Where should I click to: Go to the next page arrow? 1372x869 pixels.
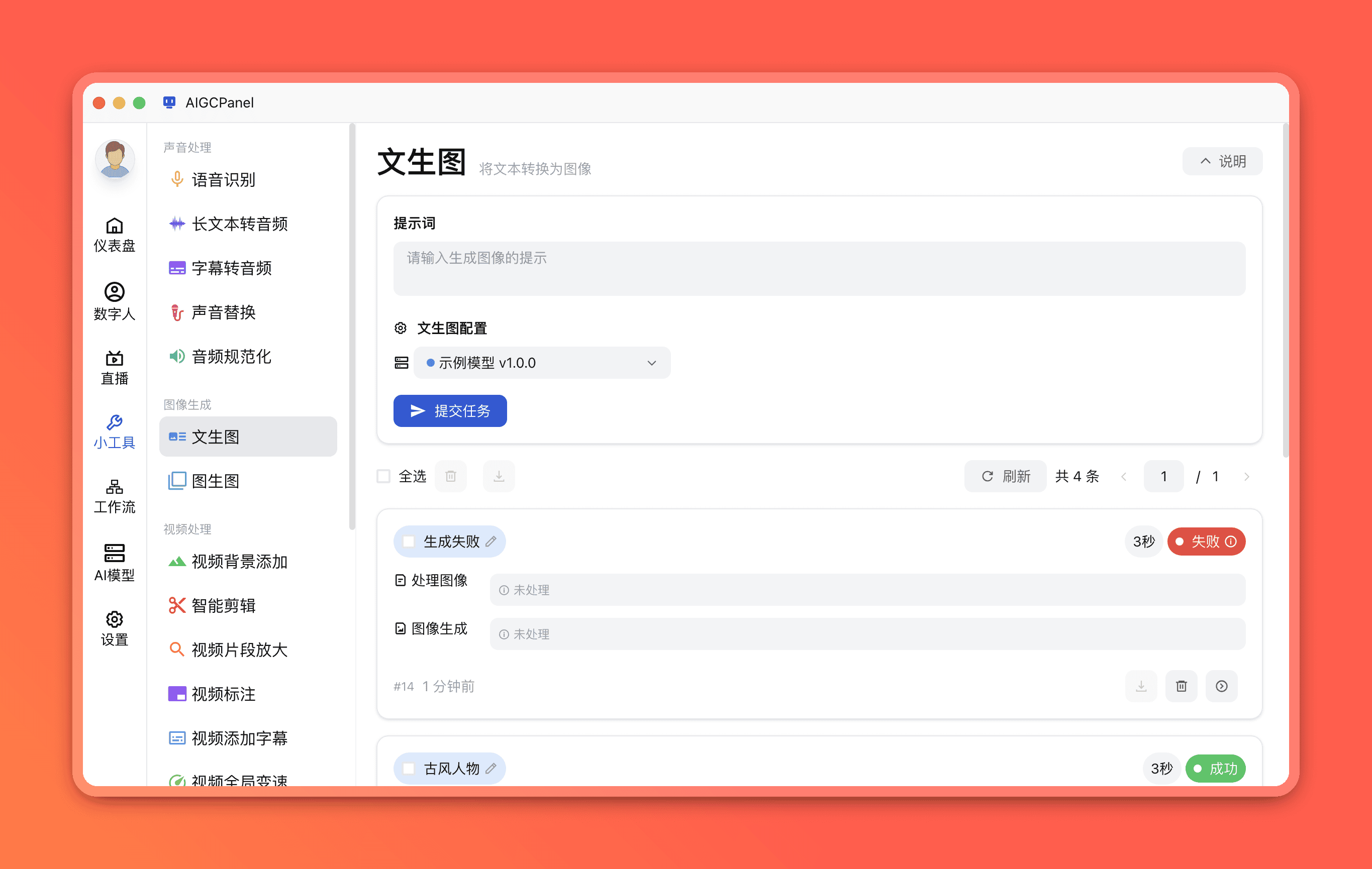pos(1247,477)
